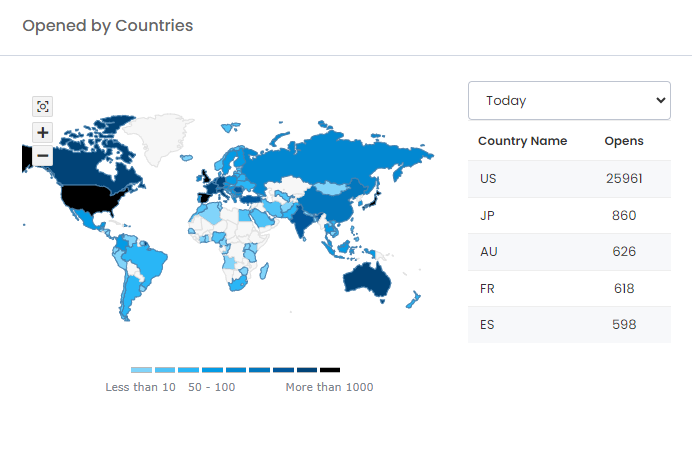Select the JP row in the table
The height and width of the screenshot is (451, 692).
569,215
